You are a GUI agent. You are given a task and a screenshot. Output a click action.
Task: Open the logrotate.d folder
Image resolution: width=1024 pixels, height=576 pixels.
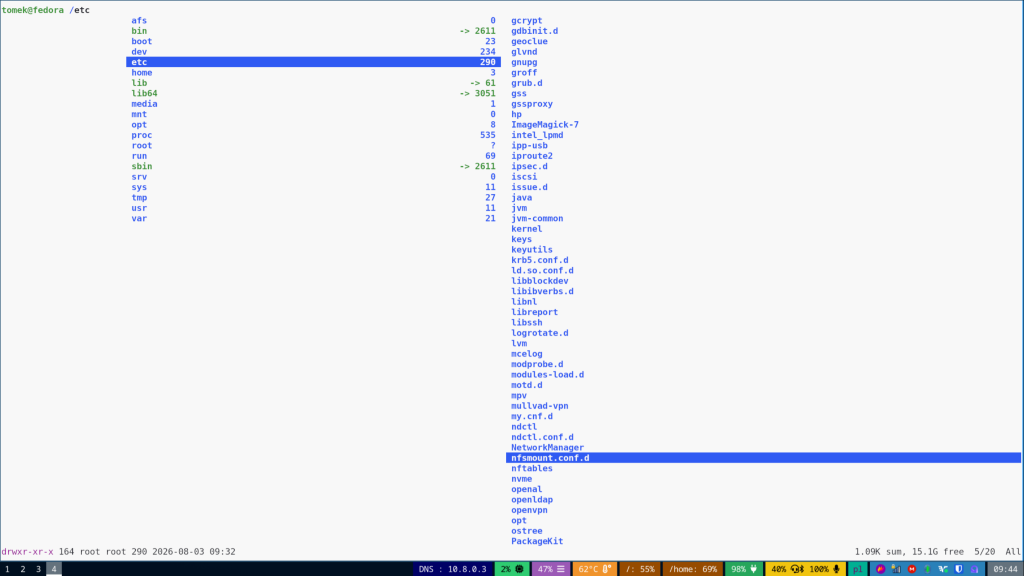coord(539,333)
